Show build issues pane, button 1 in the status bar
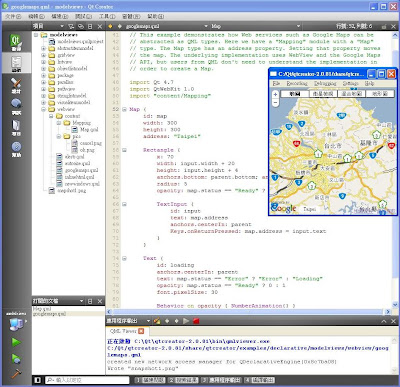The image size is (400, 387). click(150, 380)
